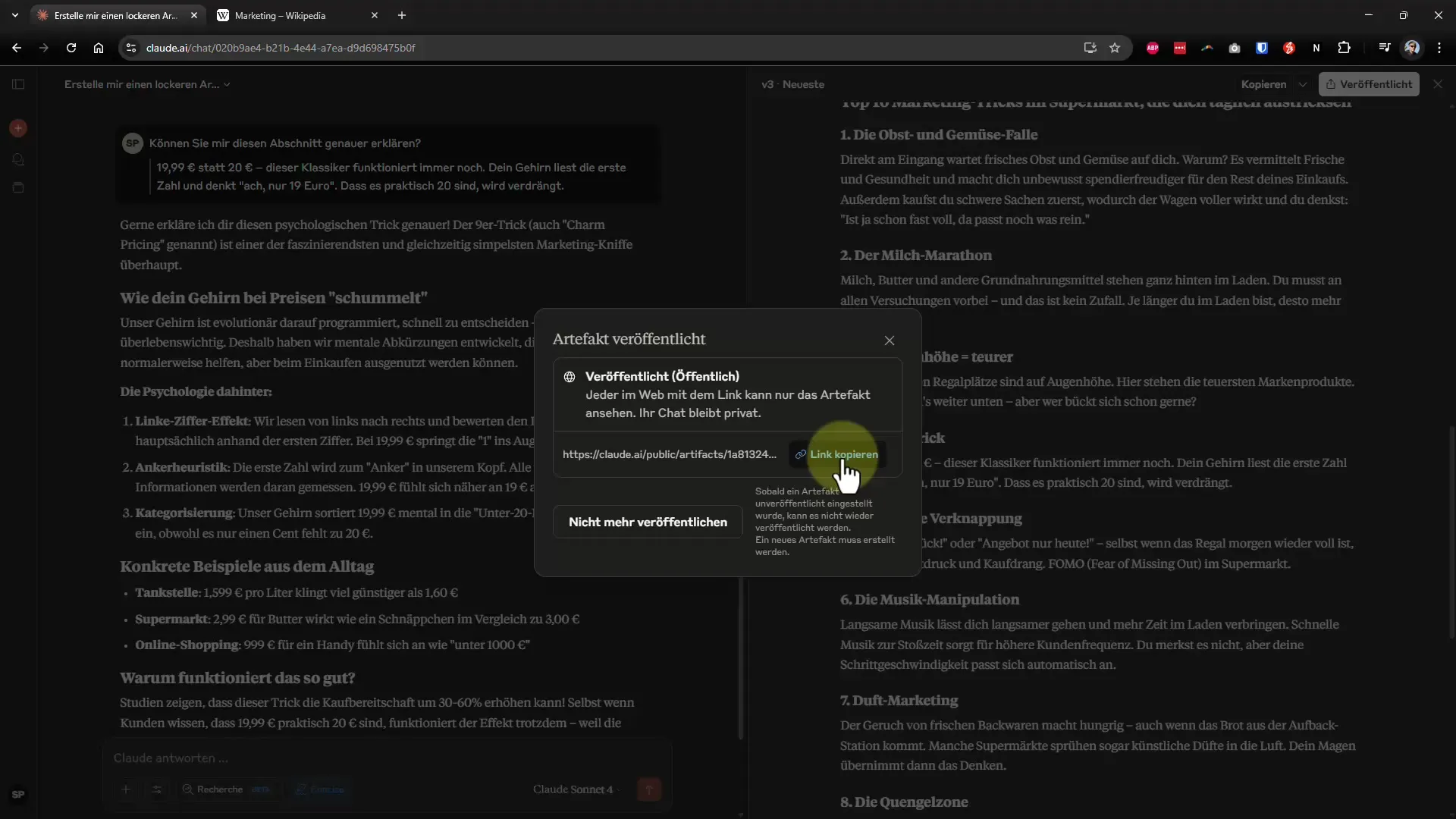Reload the current page
Screen dimensions: 1456x819
tap(71, 48)
